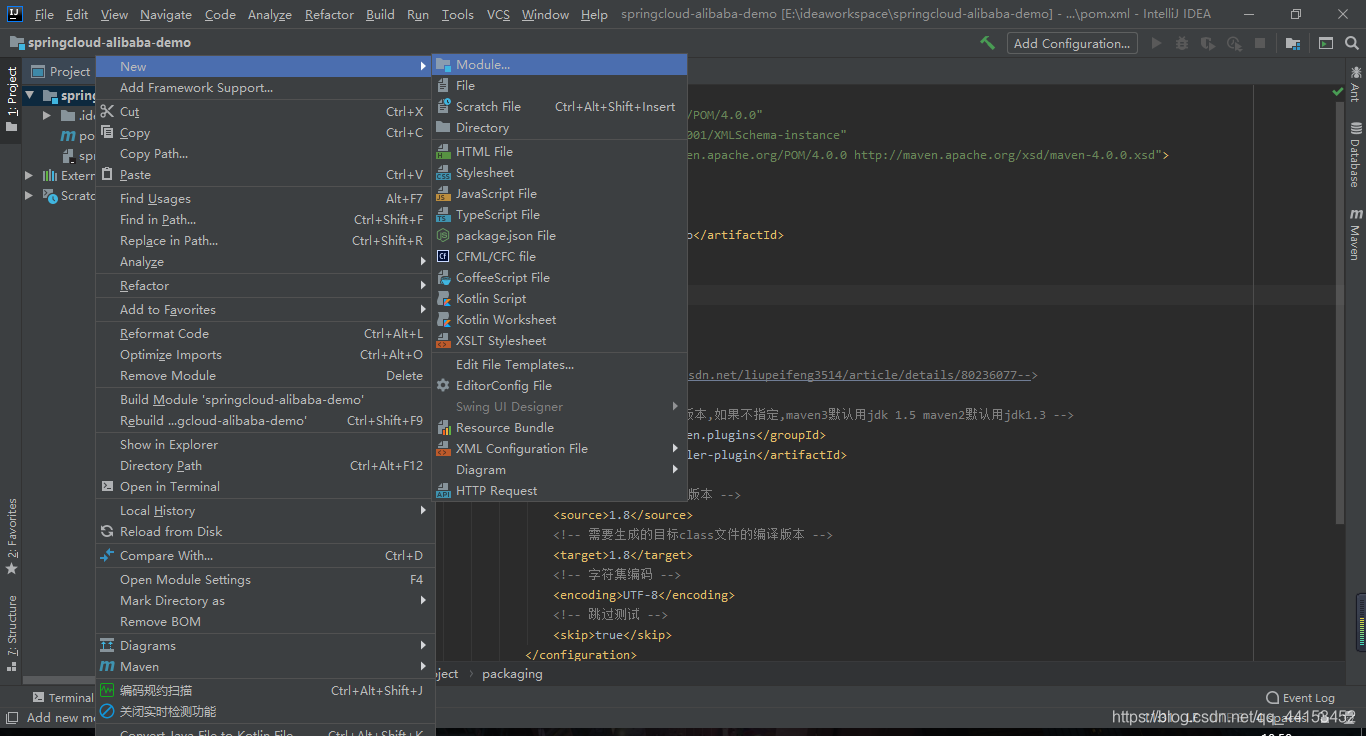Screen dimensions: 1366x736
Task: Choose TypeScript File option
Action: pos(559,214)
